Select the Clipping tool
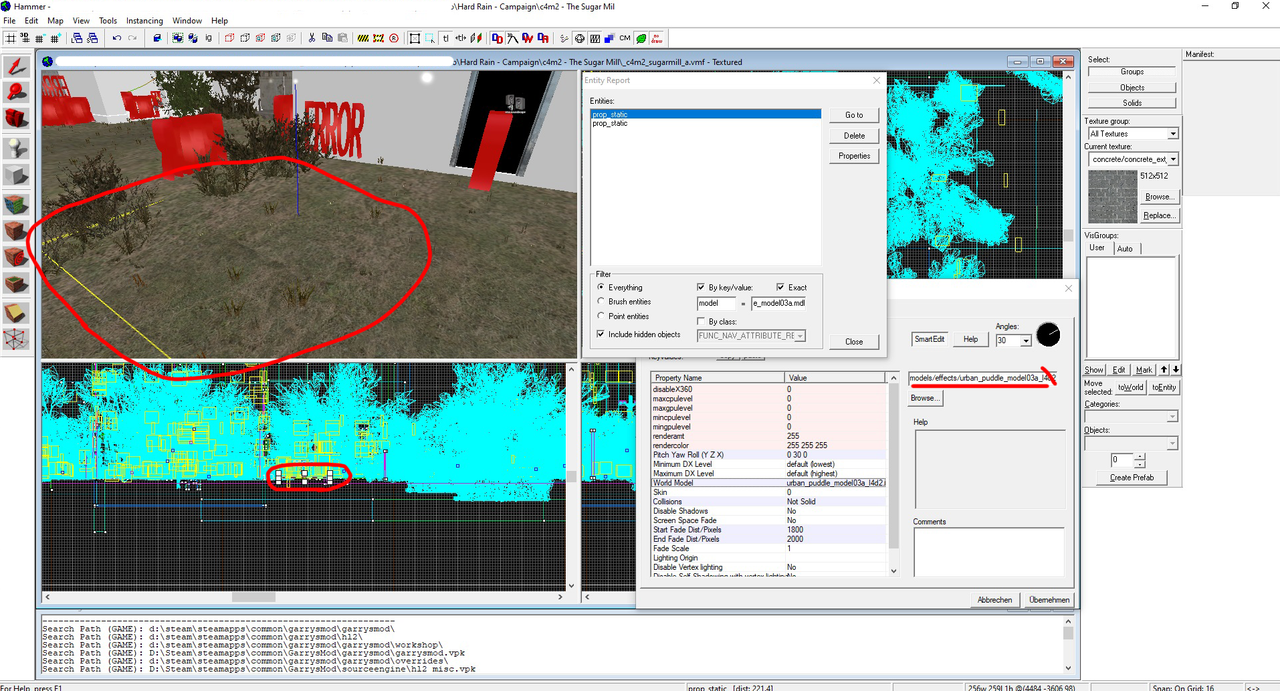This screenshot has width=1280, height=691. tap(17, 314)
